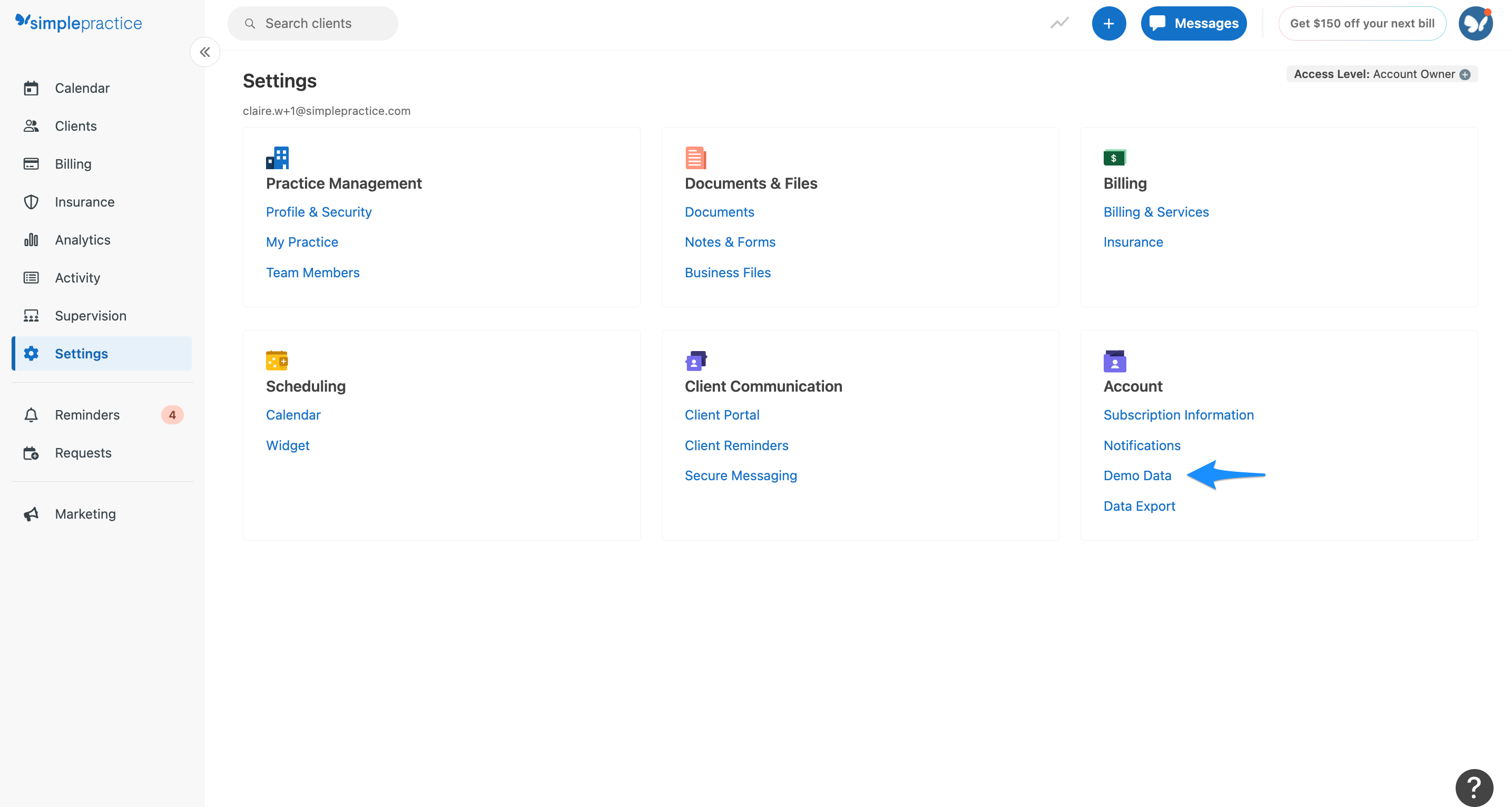The image size is (1512, 807).
Task: Switch to the Settings section in sidebar
Action: (81, 354)
